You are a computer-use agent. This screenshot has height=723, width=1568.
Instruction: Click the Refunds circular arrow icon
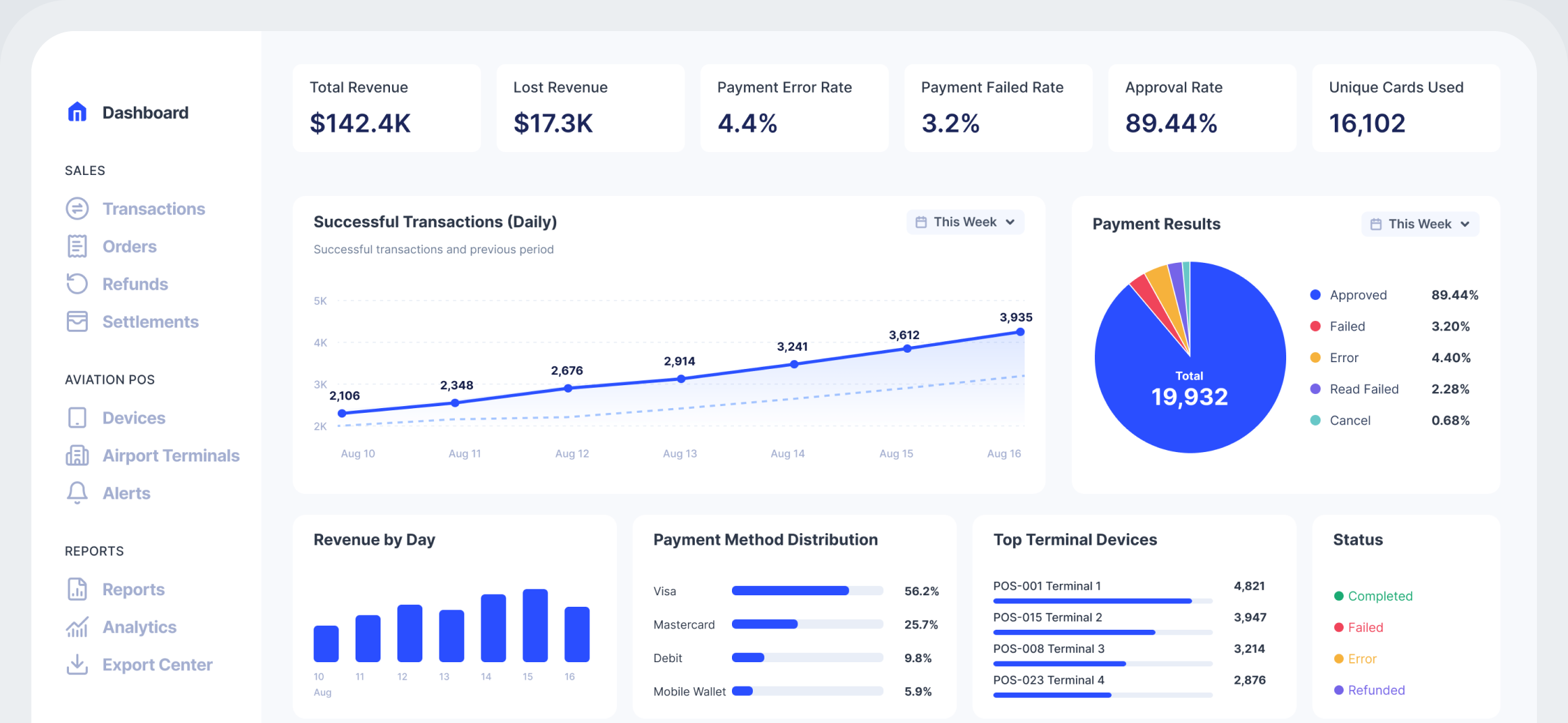point(77,284)
